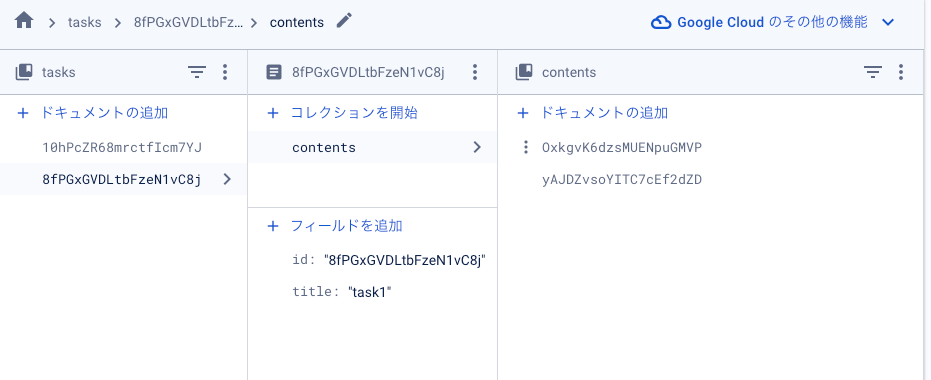Click the contents panel header title
The height and width of the screenshot is (380, 931).
[569, 72]
